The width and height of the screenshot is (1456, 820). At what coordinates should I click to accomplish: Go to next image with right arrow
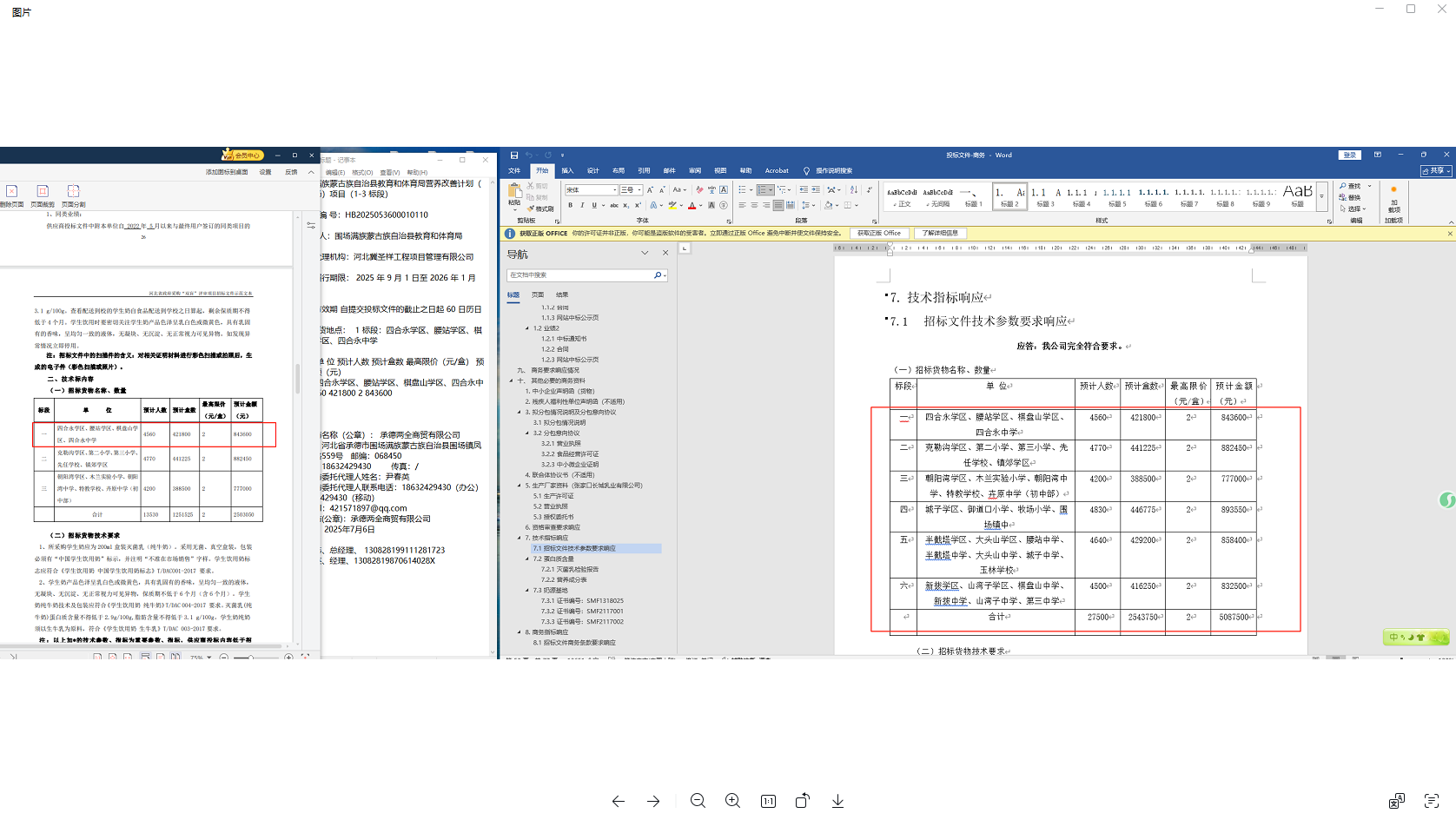653,801
